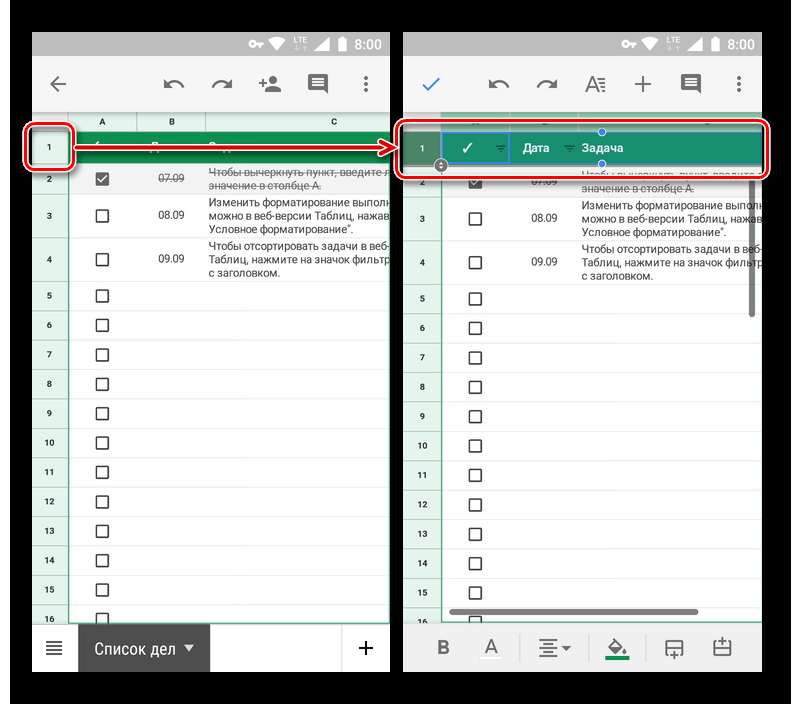Screen dimensions: 794x704
Task: Open three-dot overflow menu in right screen
Action: pos(739,84)
